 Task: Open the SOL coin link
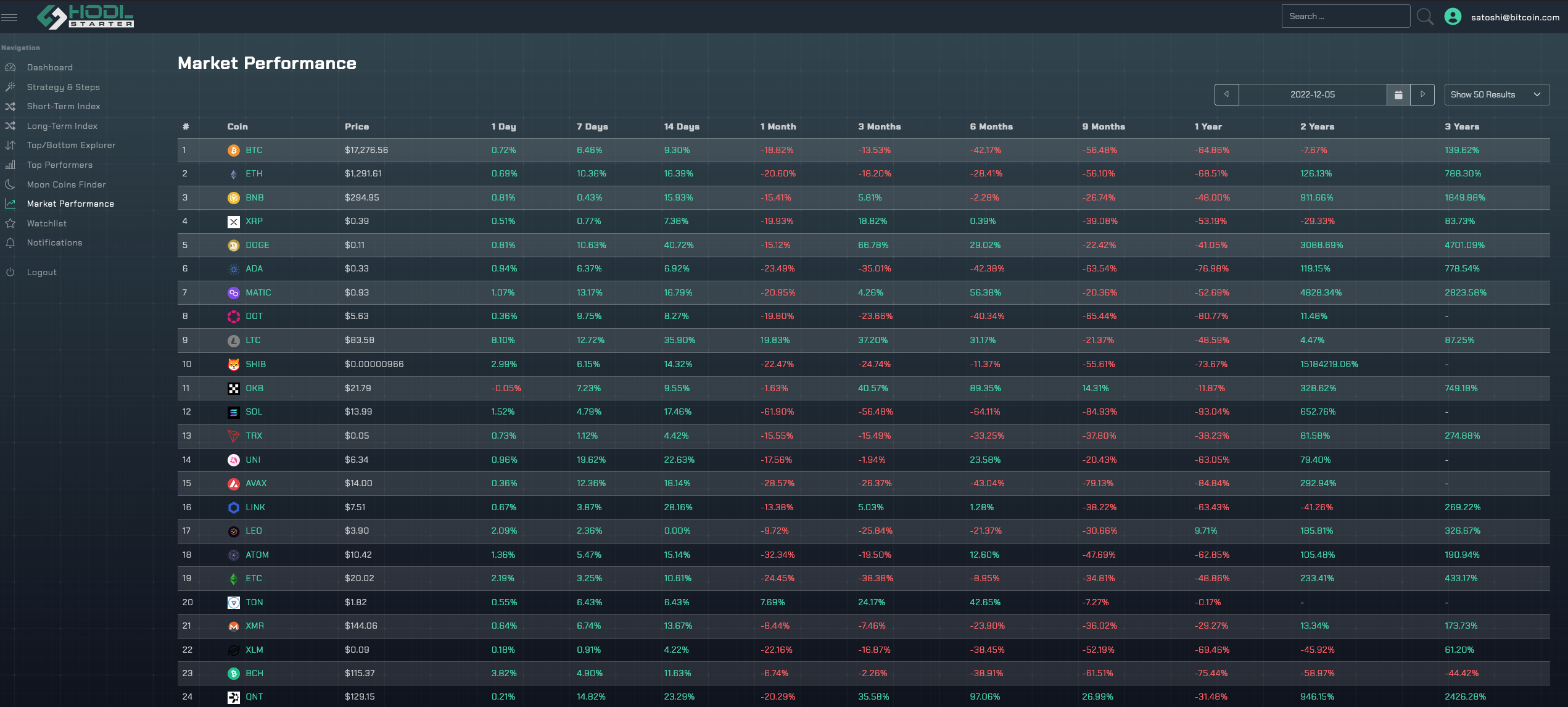pyautogui.click(x=254, y=411)
